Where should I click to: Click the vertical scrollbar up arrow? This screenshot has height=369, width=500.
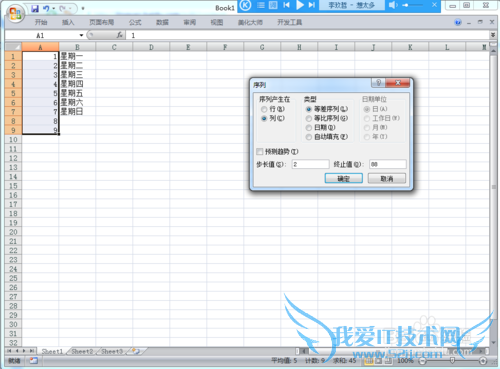[x=493, y=50]
